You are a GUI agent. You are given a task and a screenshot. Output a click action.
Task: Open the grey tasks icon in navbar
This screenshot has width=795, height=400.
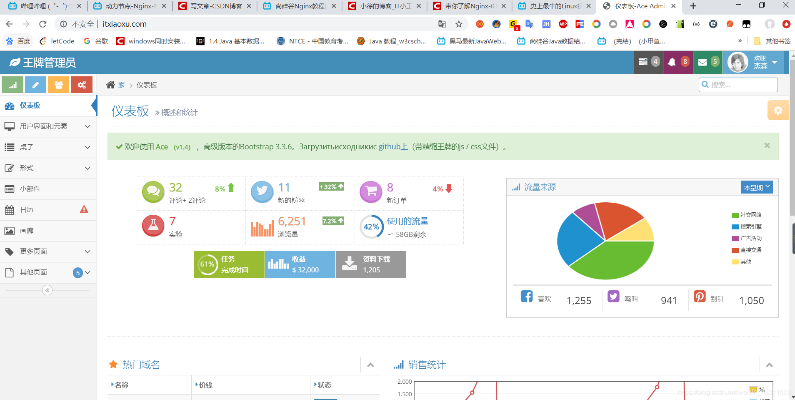[647, 62]
